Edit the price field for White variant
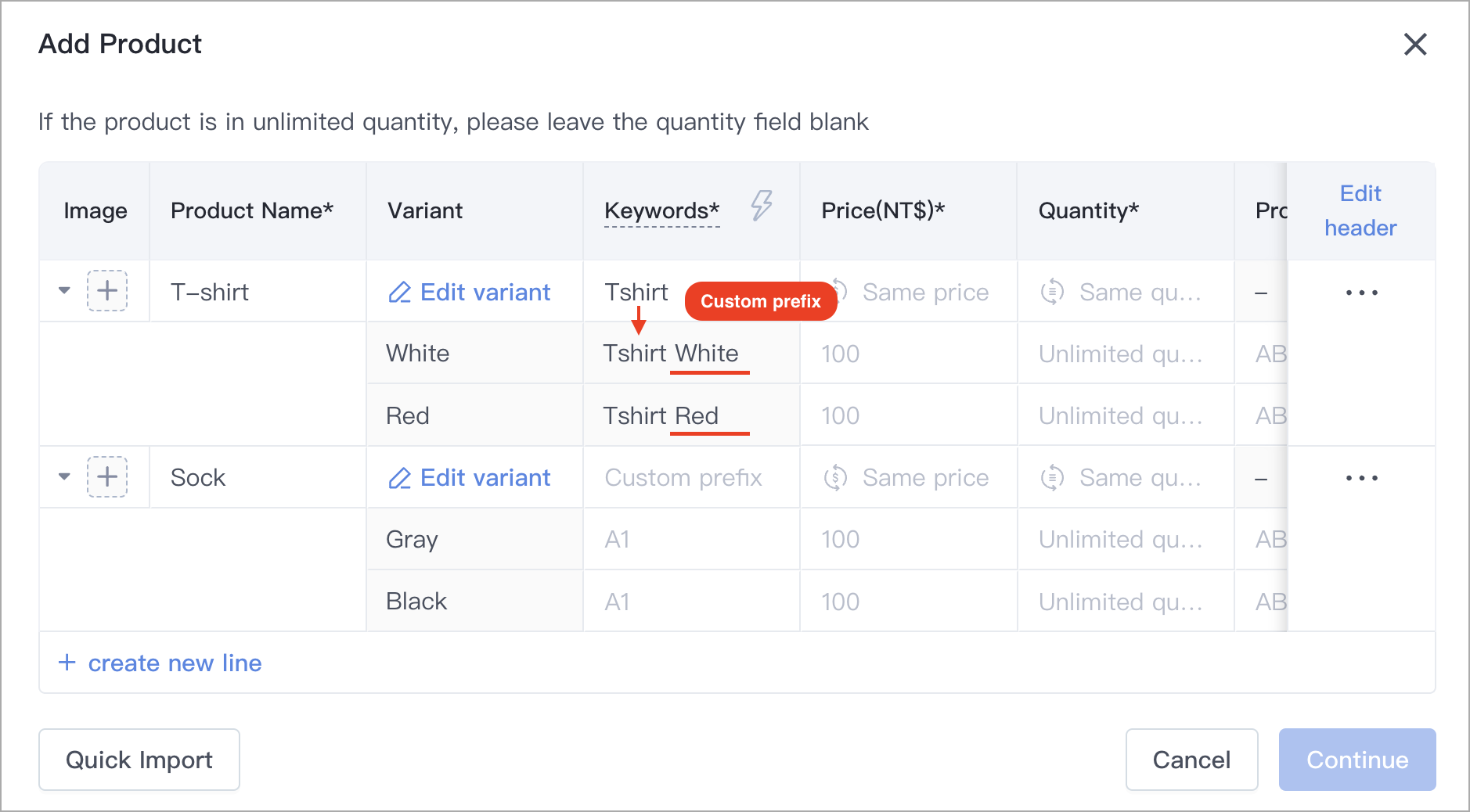The width and height of the screenshot is (1470, 812). click(x=908, y=354)
